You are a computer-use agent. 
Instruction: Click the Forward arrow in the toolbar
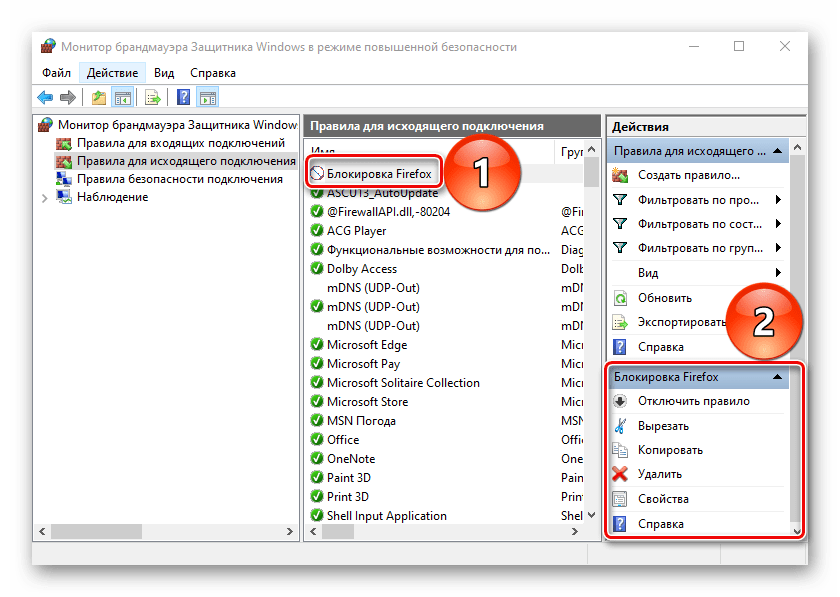point(68,97)
